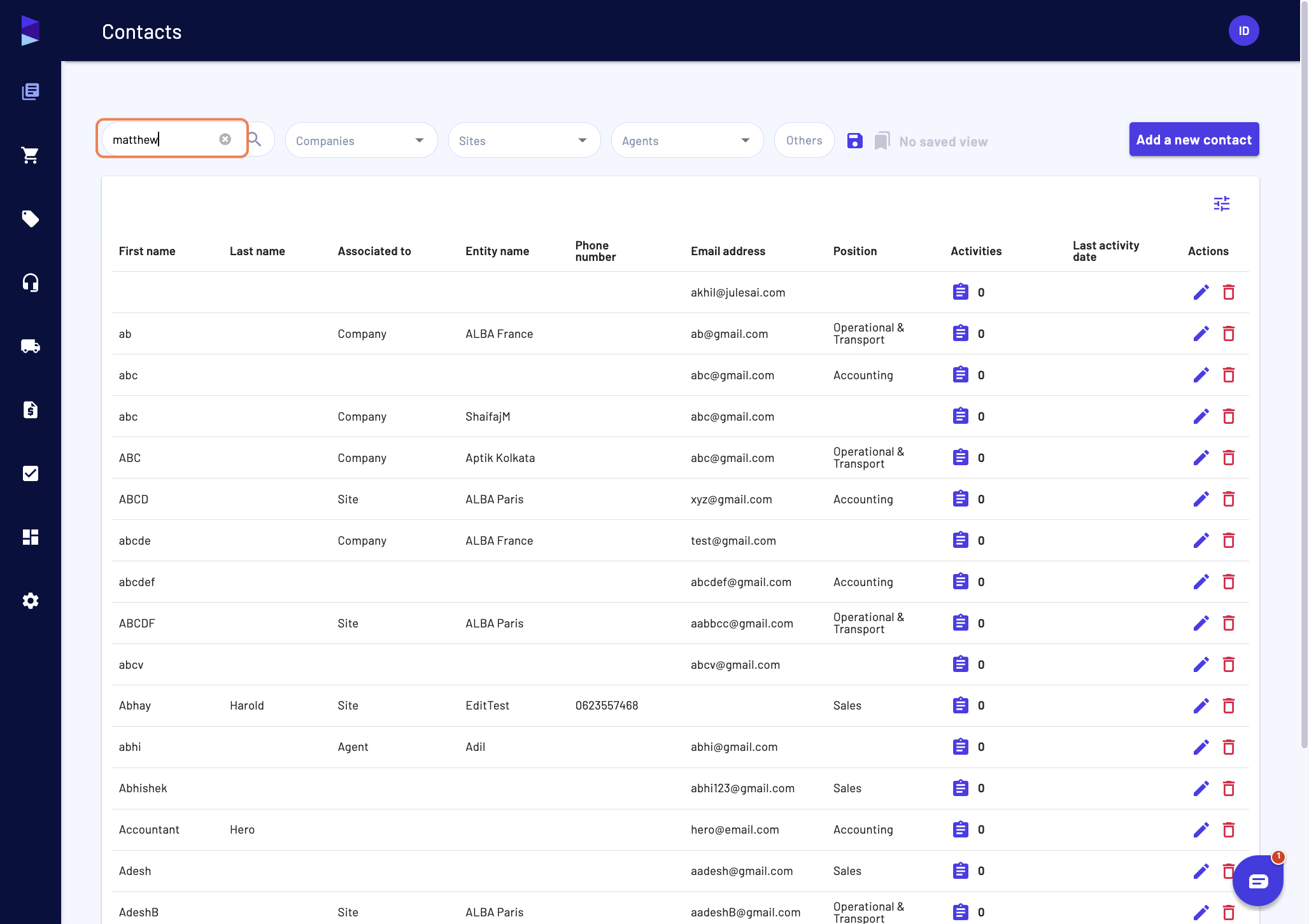
Task: Click the Aptik Kolkata entity name
Action: click(500, 458)
